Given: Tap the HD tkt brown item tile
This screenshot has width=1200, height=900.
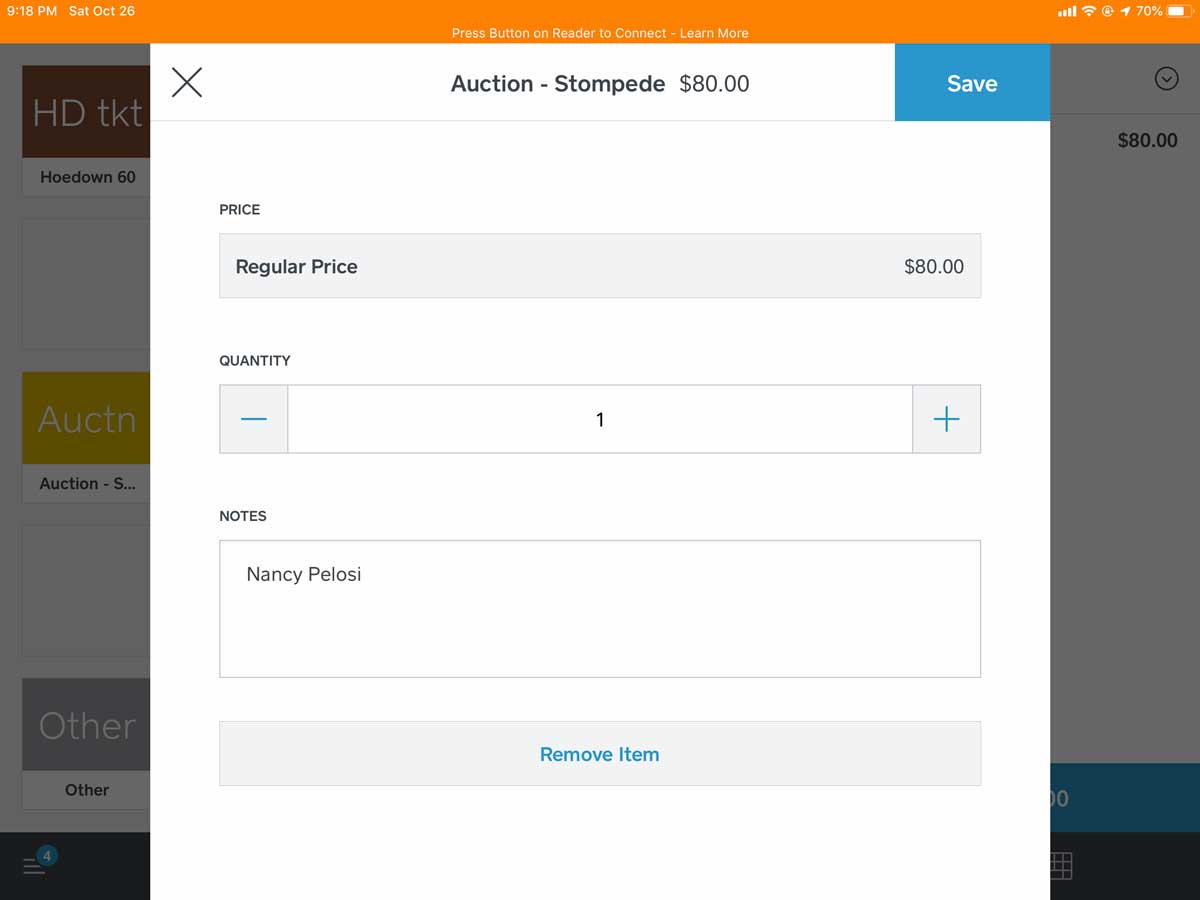Looking at the screenshot, I should point(86,112).
